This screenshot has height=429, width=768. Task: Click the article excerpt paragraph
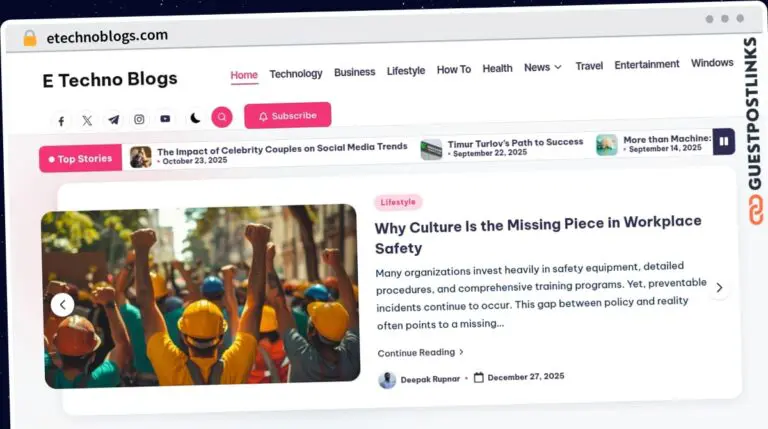[541, 296]
